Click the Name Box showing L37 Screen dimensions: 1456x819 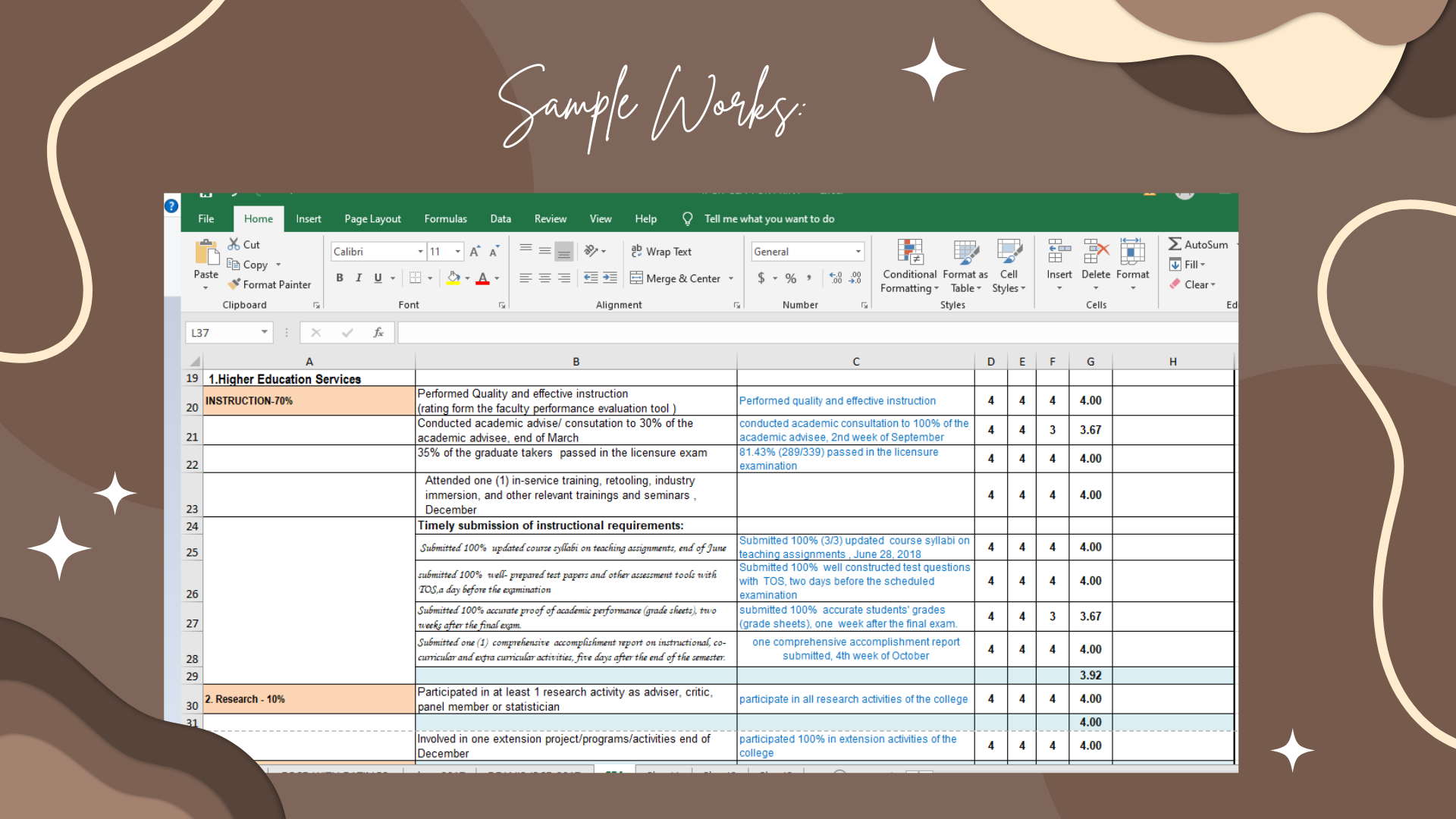point(229,333)
